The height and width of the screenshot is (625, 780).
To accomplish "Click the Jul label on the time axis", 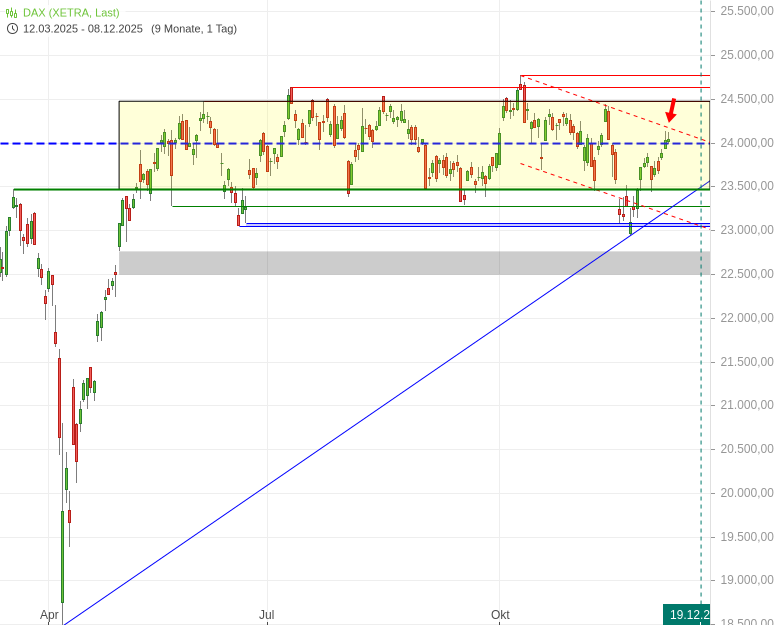I will pyautogui.click(x=266, y=614).
